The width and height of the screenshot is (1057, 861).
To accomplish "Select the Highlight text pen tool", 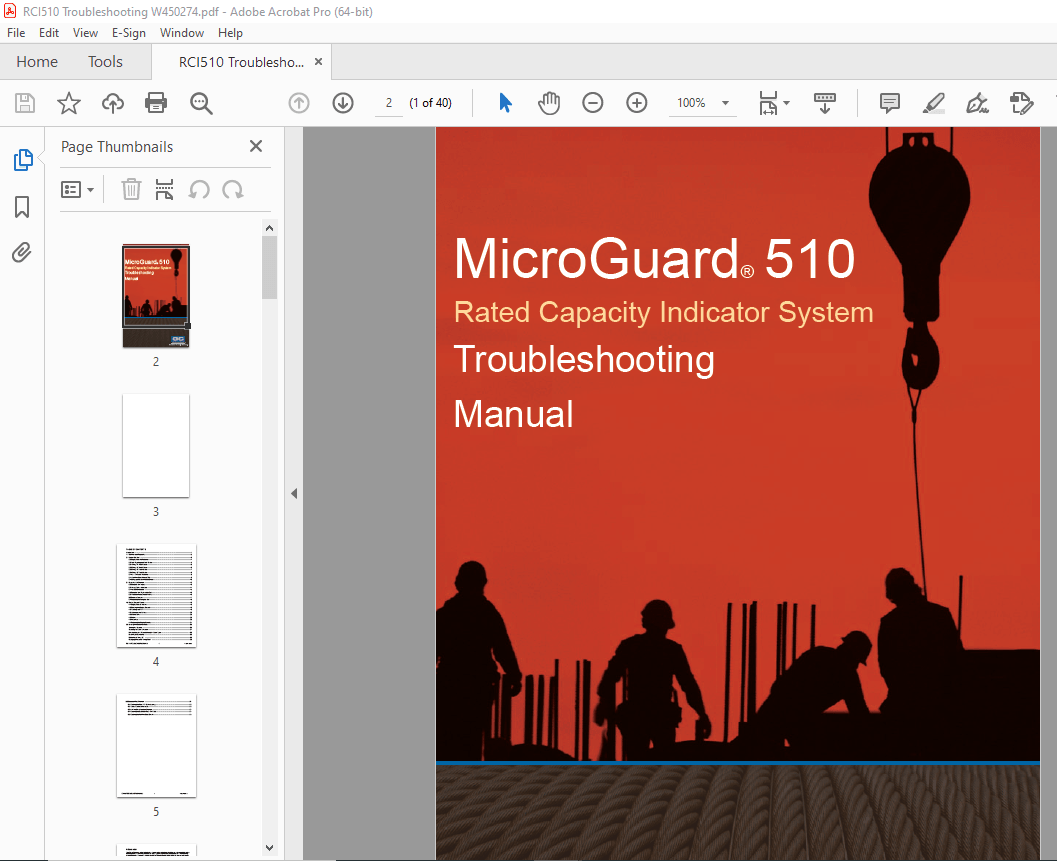I will coord(933,103).
